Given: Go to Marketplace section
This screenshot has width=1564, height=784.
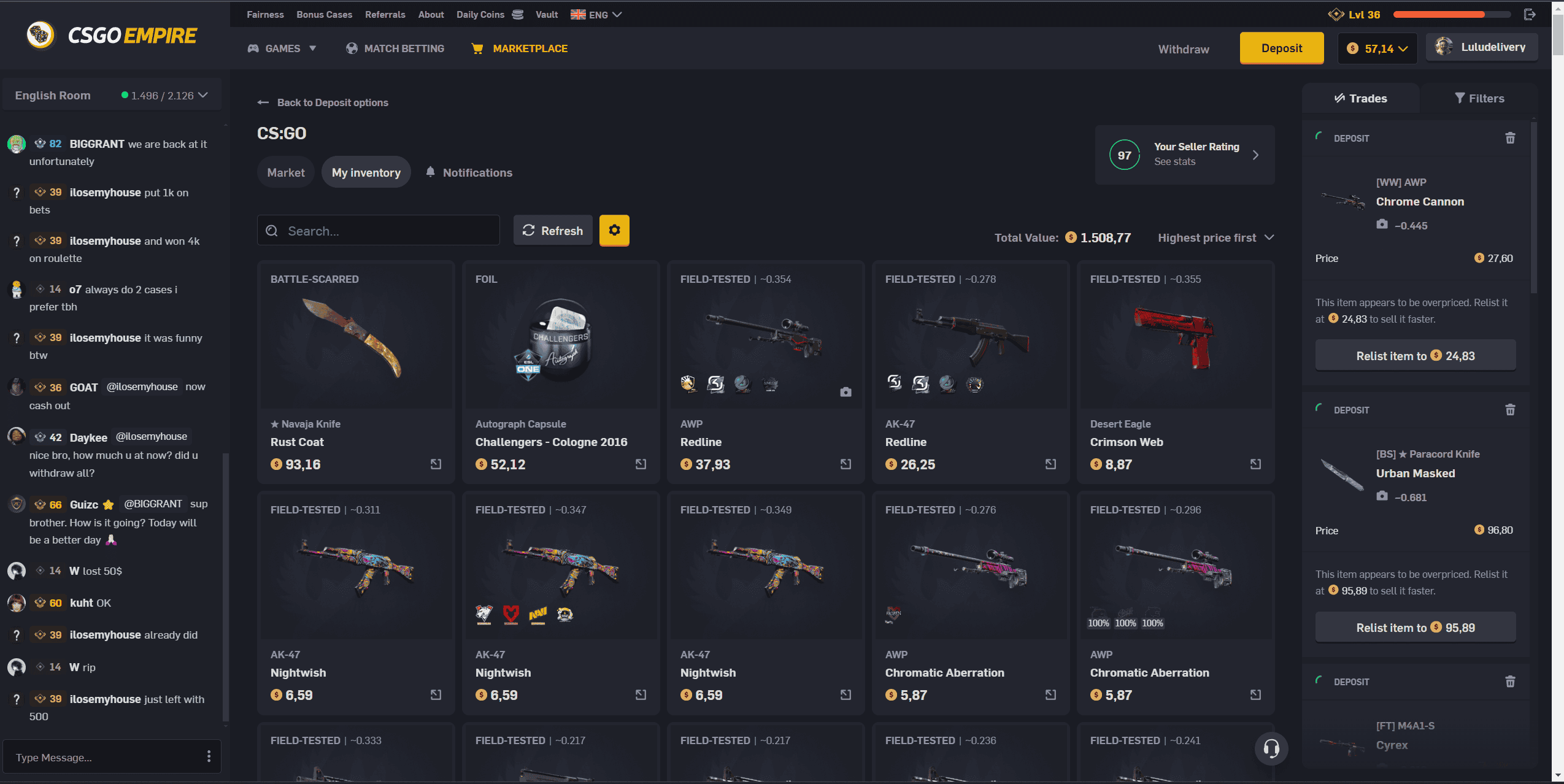Looking at the screenshot, I should point(519,48).
